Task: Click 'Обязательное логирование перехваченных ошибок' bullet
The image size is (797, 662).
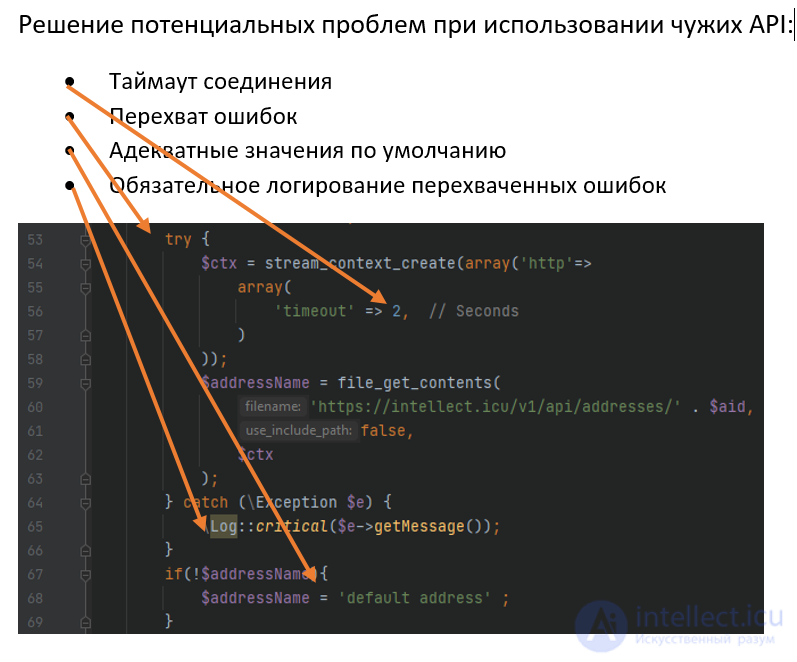Action: coord(387,186)
